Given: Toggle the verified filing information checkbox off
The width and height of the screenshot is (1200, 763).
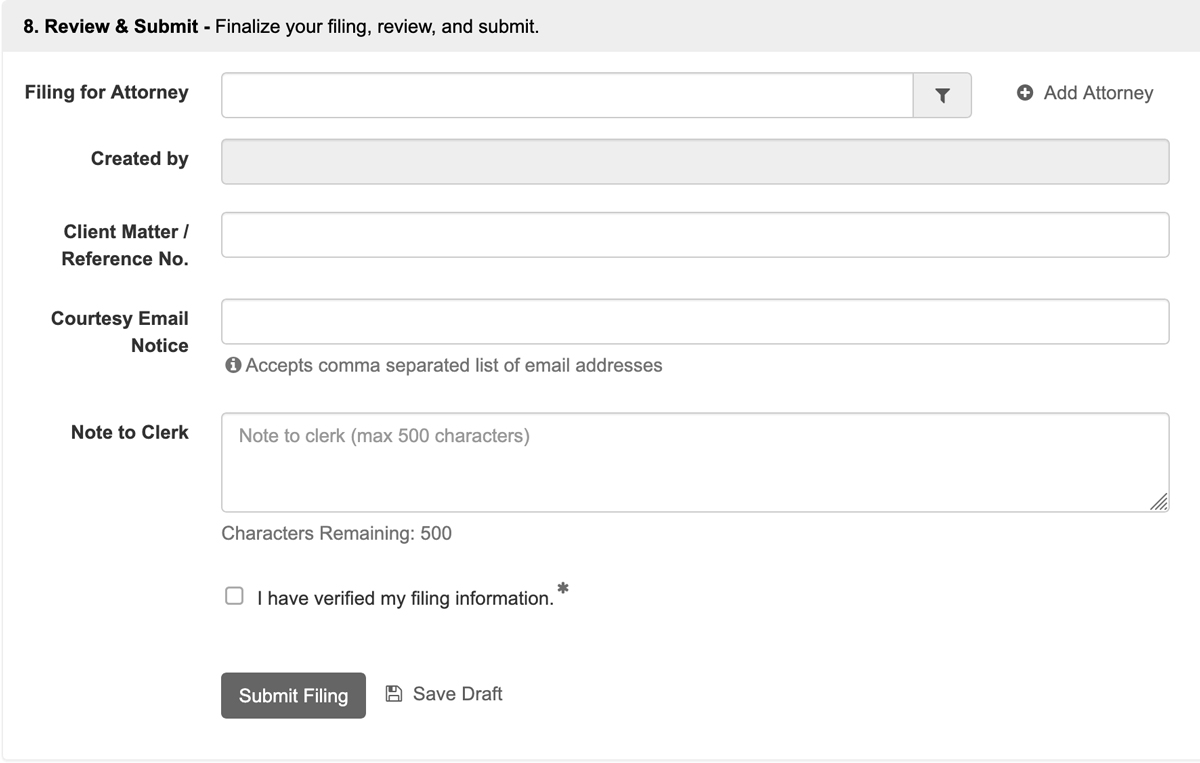Looking at the screenshot, I should click(234, 595).
